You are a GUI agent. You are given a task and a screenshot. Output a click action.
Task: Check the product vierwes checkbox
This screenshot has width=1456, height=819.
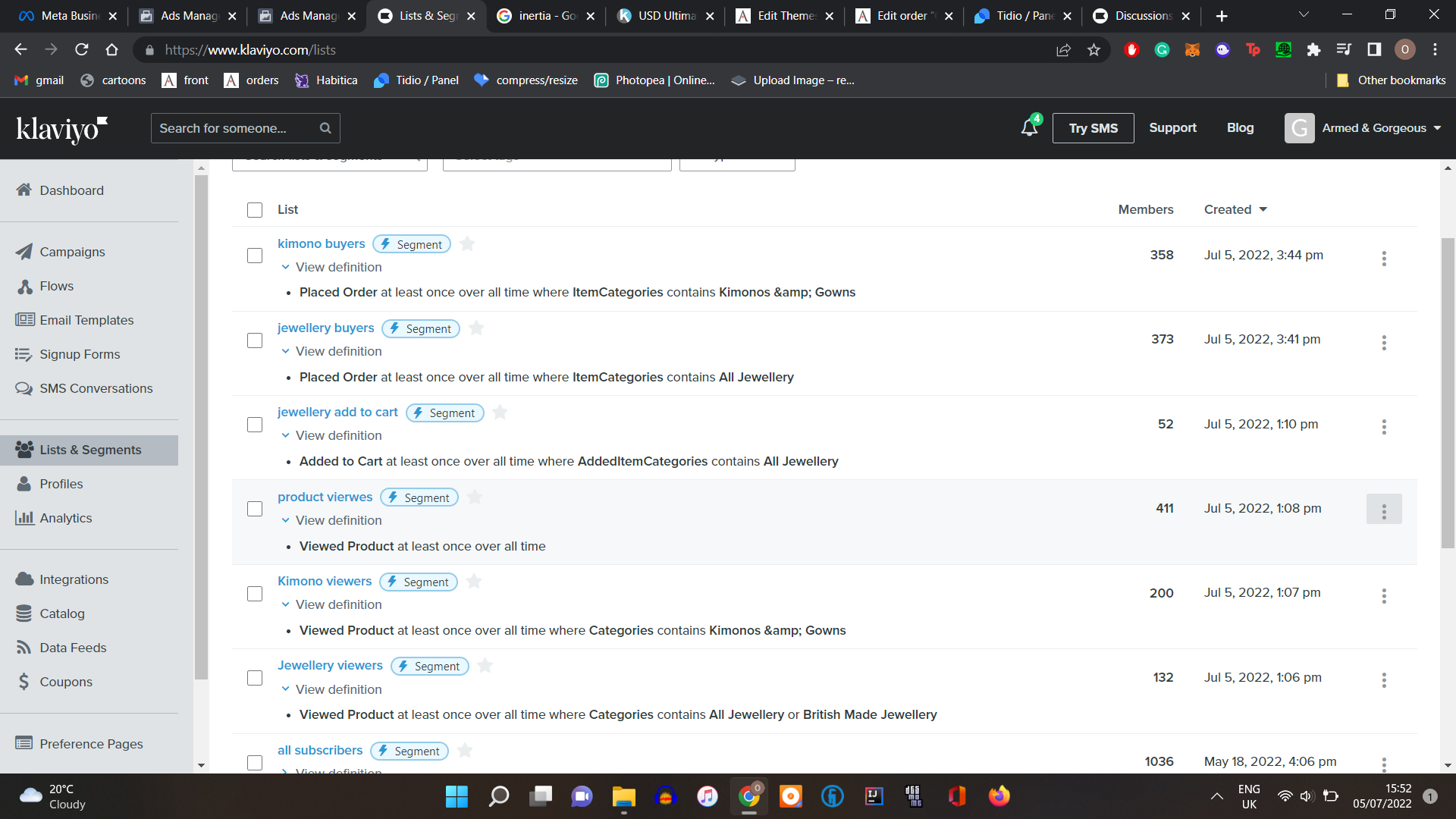click(x=255, y=509)
